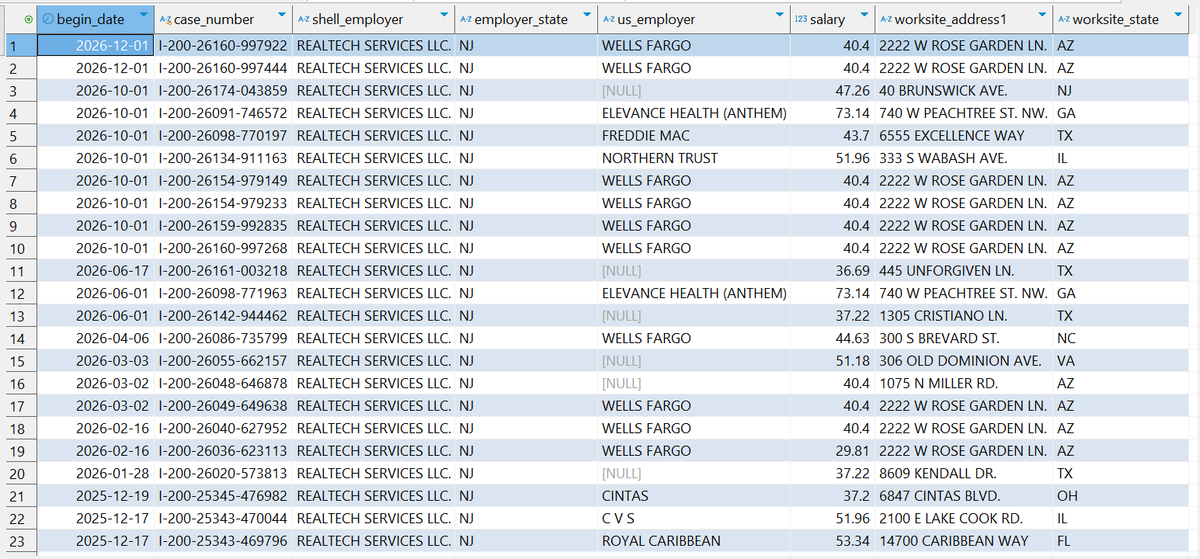Select the salary value 44.63
The width and height of the screenshot is (1200, 559).
(x=852, y=338)
